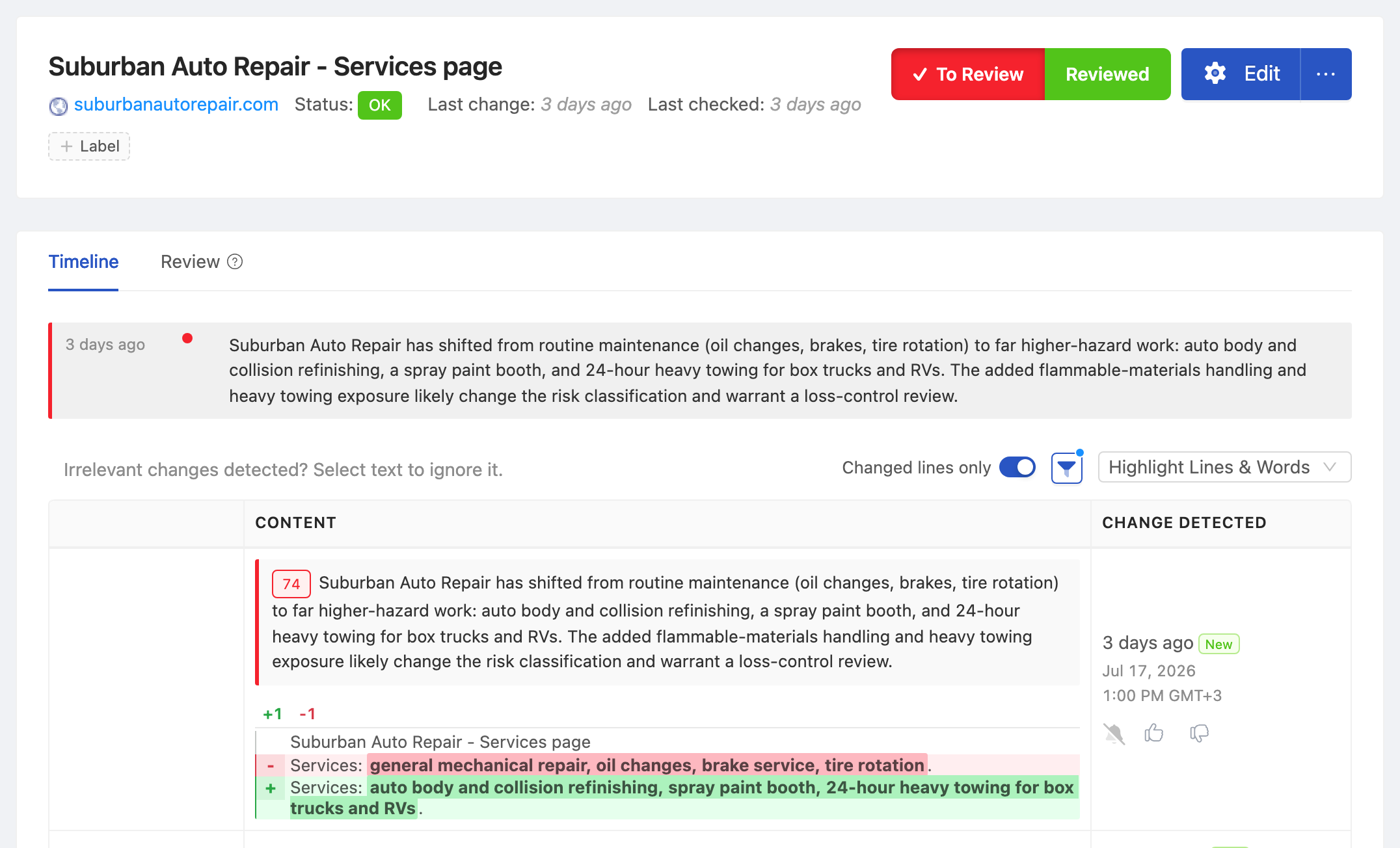Select the removed Services line text
The image size is (1400, 848).
pos(611,765)
